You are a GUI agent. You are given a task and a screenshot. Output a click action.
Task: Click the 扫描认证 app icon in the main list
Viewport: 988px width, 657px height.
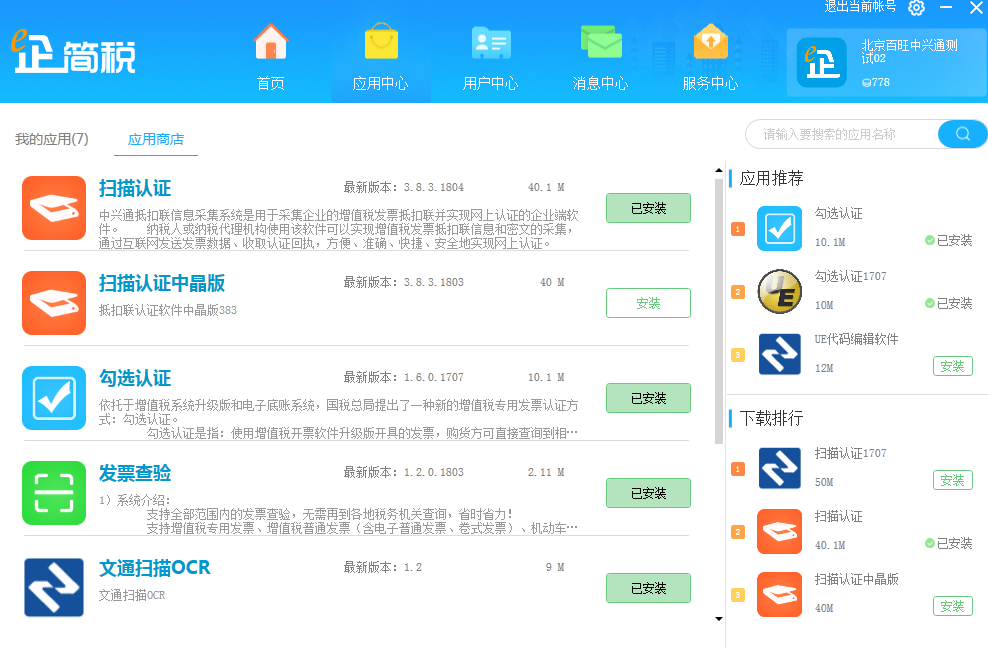point(54,208)
